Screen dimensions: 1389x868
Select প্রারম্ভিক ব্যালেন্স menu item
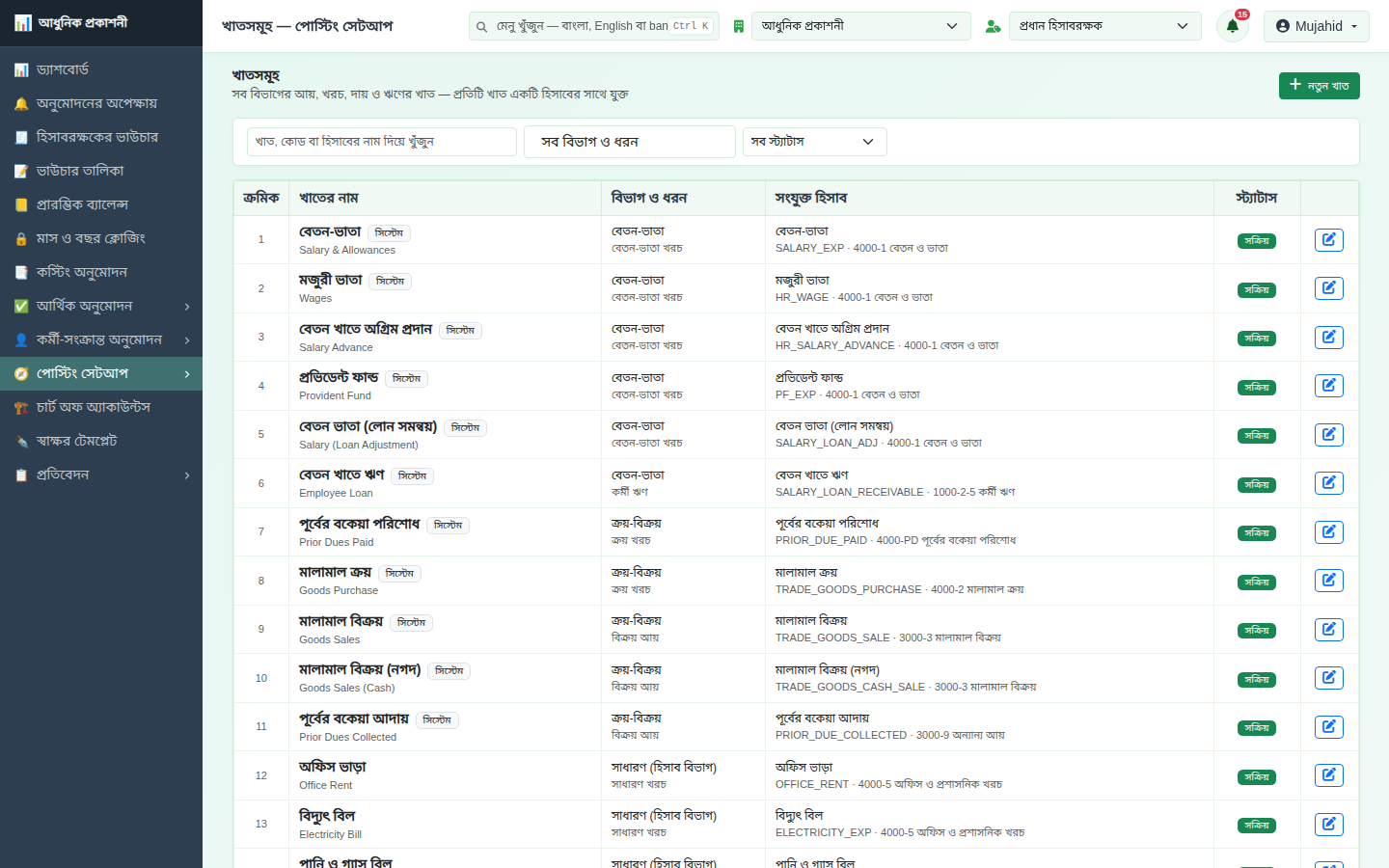click(x=101, y=204)
